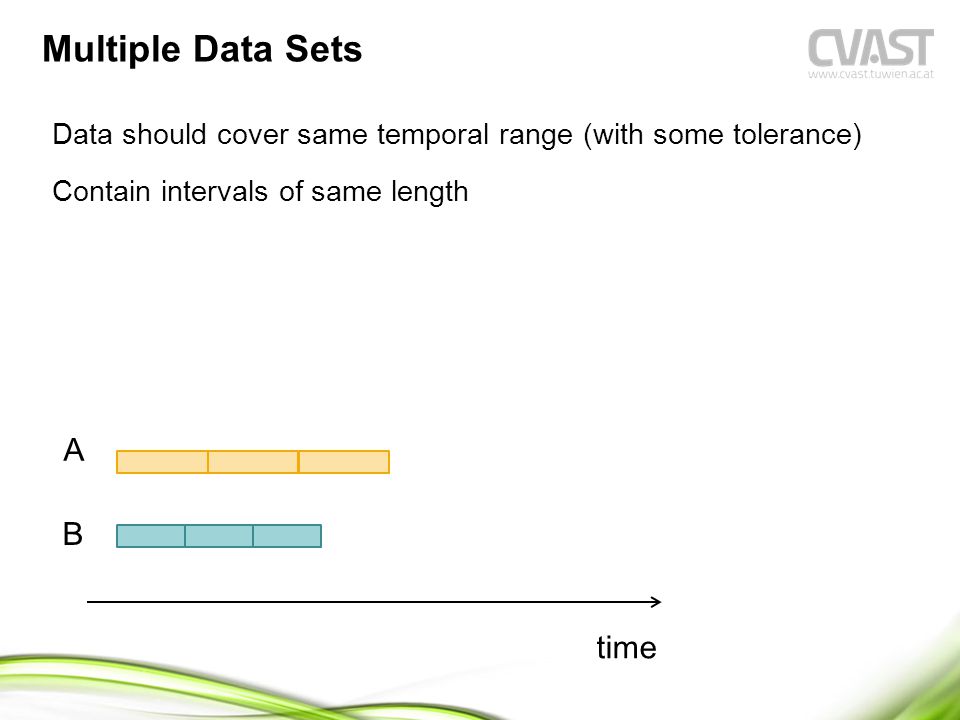Click the '(with some tolerance)' phrase
Viewport: 960px width, 720px height.
coord(722,135)
